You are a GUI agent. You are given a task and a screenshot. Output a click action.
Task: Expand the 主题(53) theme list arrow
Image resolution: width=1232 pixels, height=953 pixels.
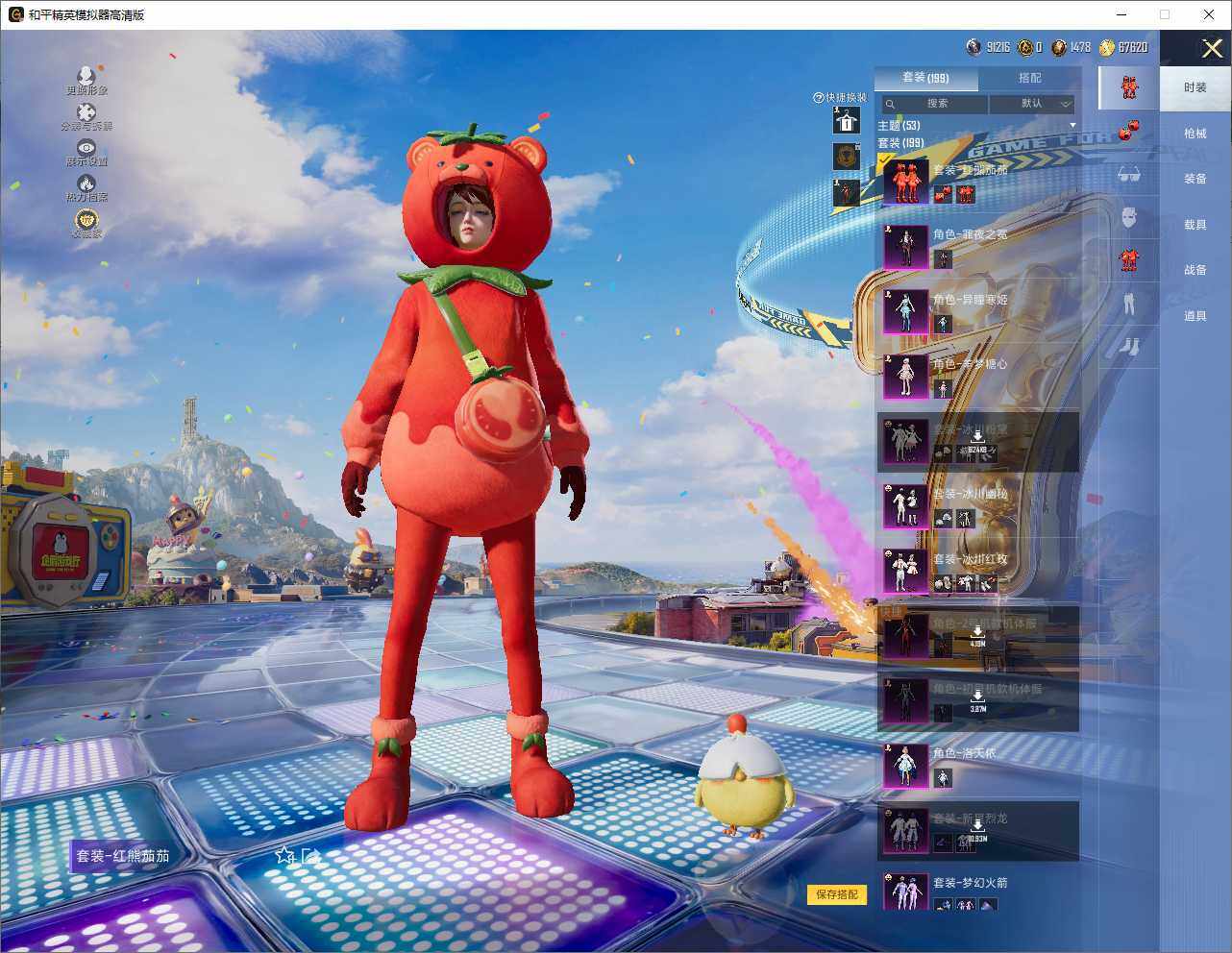coord(1072,126)
